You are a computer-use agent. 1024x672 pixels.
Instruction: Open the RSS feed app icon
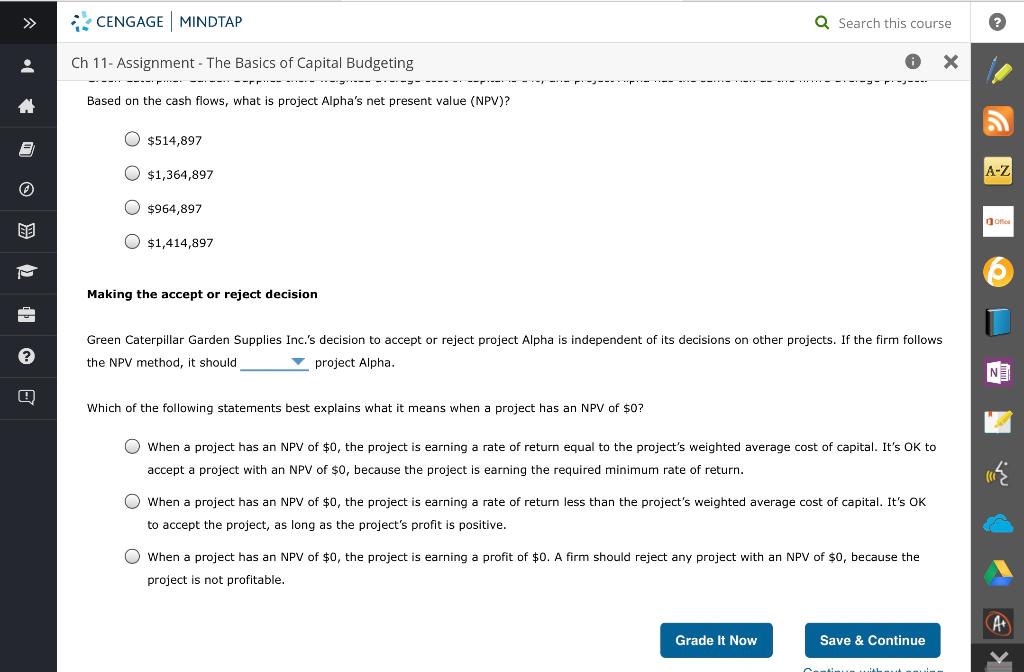(x=997, y=120)
